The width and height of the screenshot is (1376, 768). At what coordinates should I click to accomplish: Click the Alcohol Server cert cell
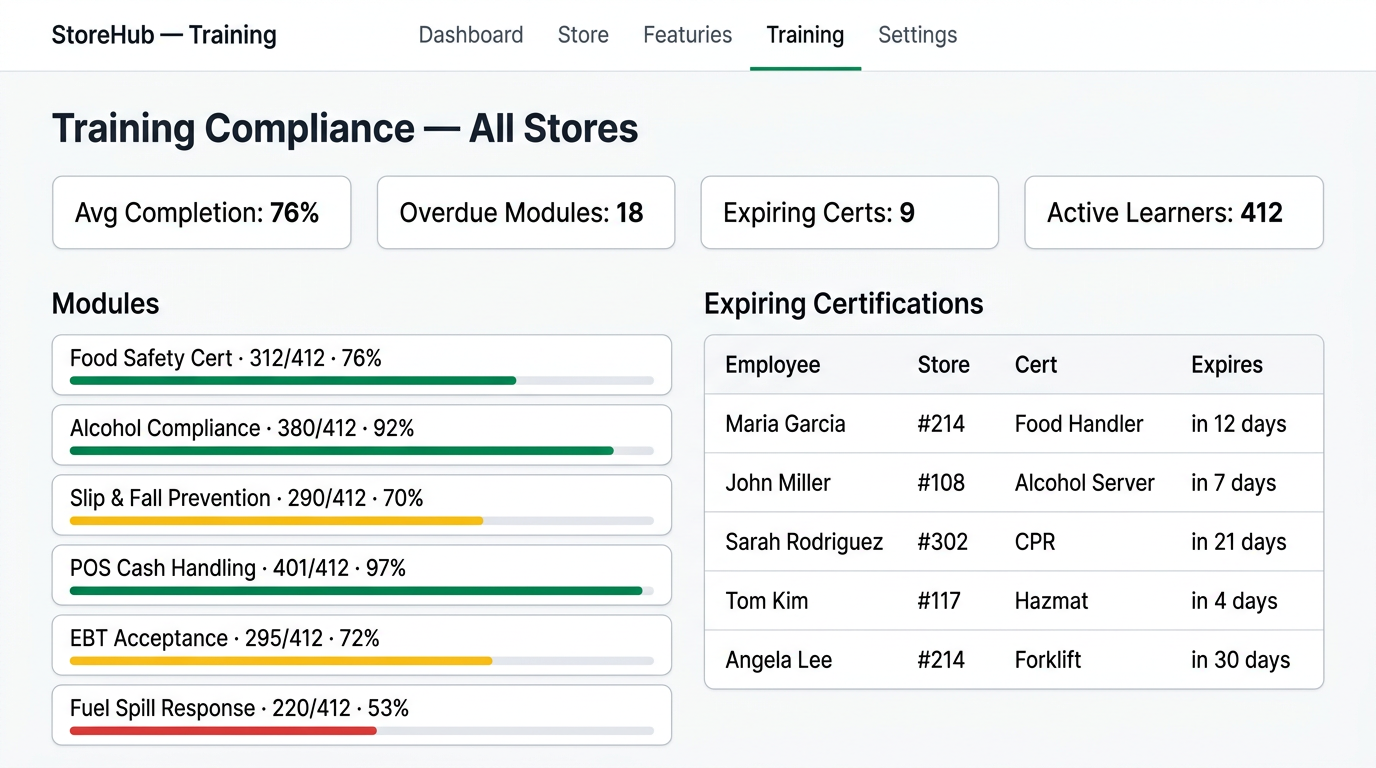coord(1085,483)
